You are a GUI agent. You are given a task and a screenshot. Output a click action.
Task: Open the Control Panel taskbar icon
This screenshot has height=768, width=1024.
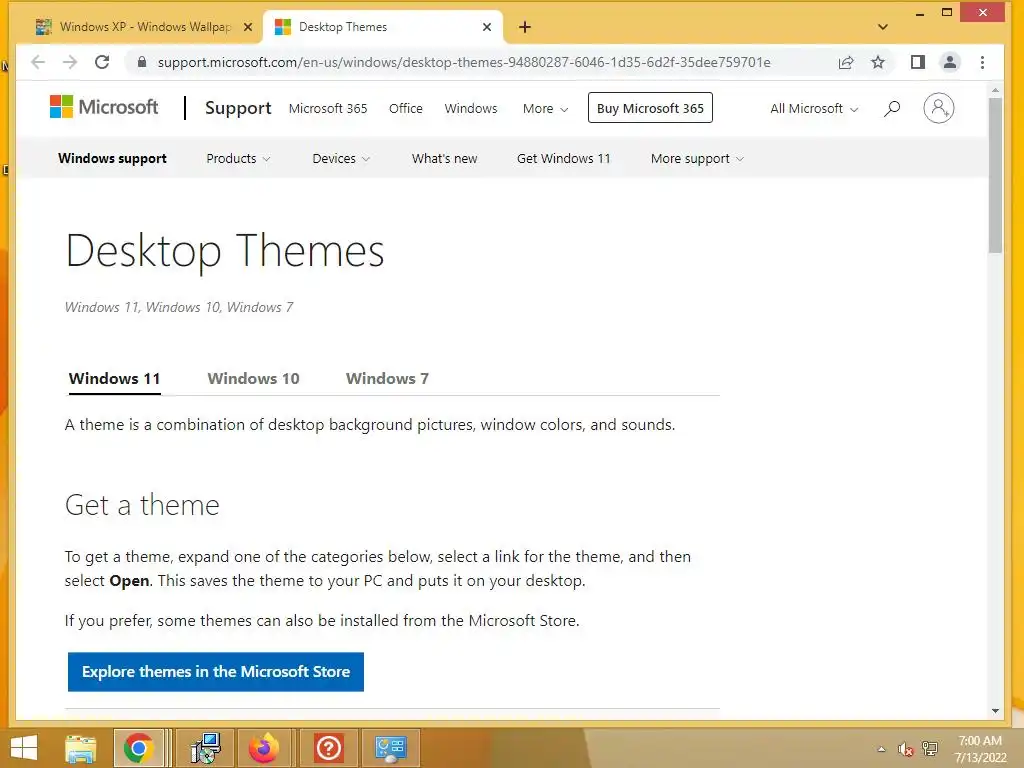pyautogui.click(x=391, y=748)
